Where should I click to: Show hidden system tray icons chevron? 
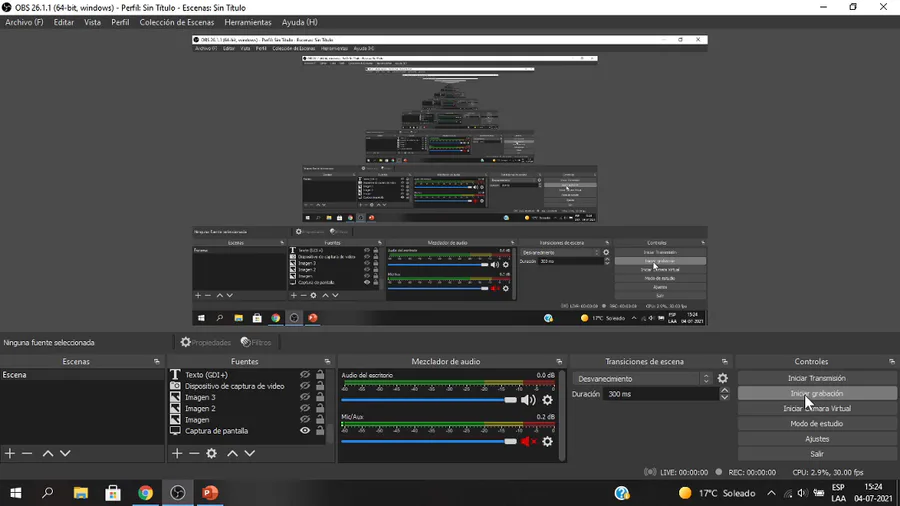pyautogui.click(x=771, y=493)
